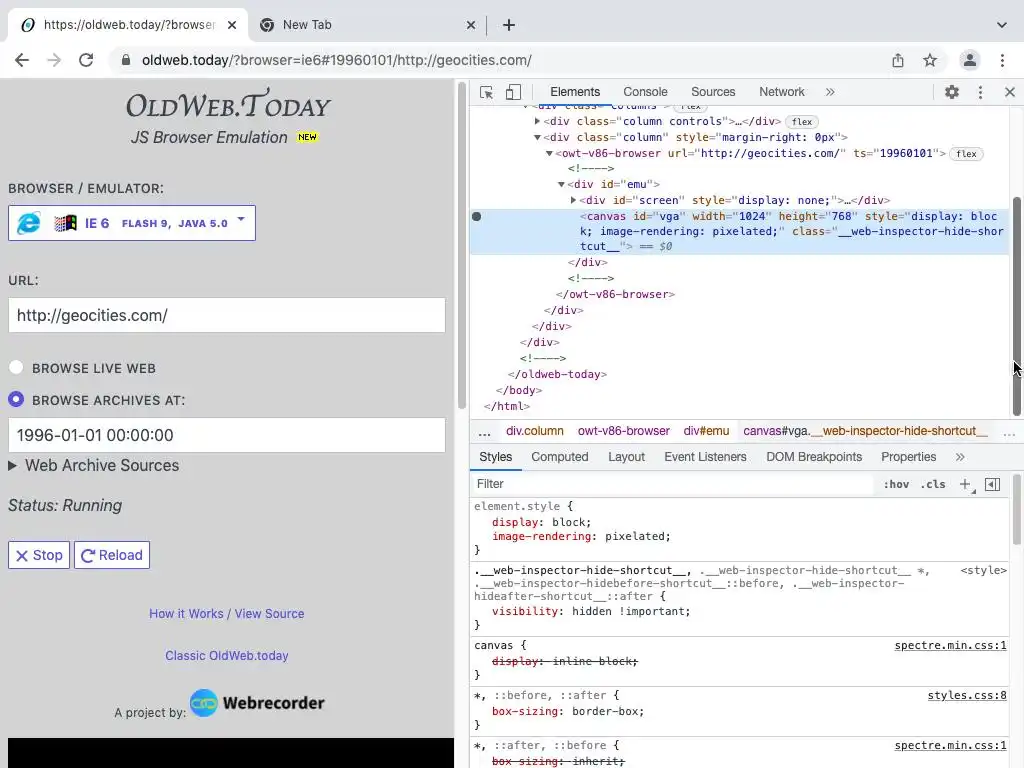Click the Reload emulator button

[x=112, y=555]
